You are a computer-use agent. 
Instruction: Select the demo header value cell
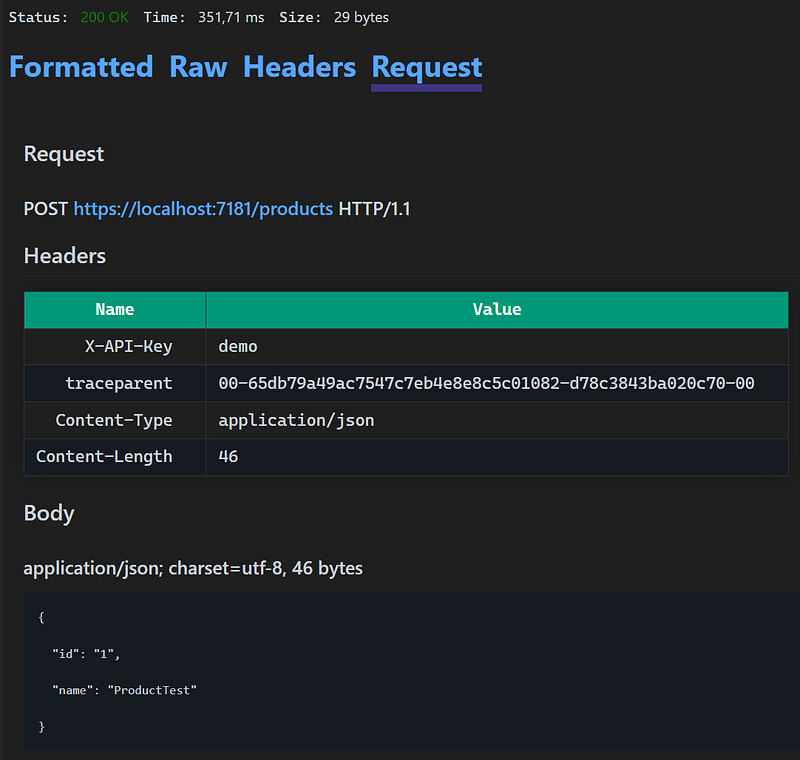497,346
